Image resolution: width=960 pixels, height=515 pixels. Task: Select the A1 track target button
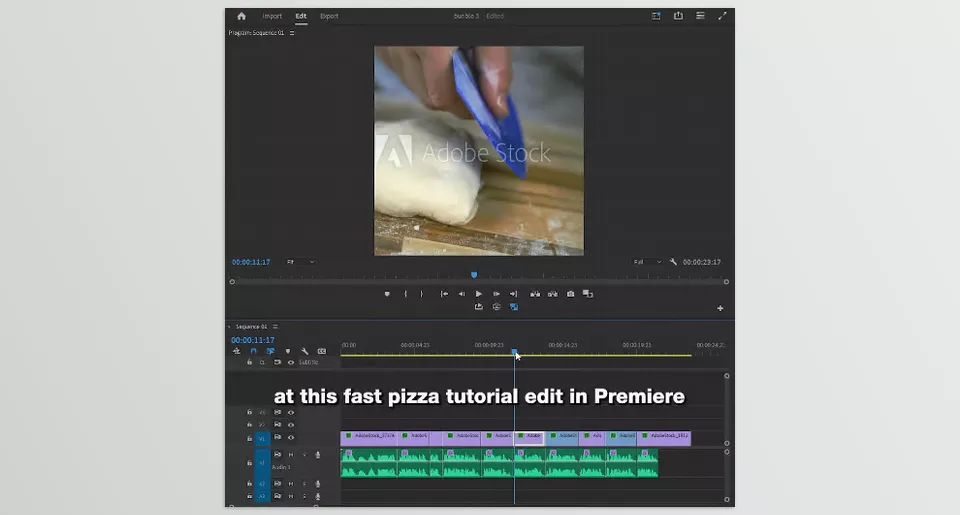coord(262,463)
